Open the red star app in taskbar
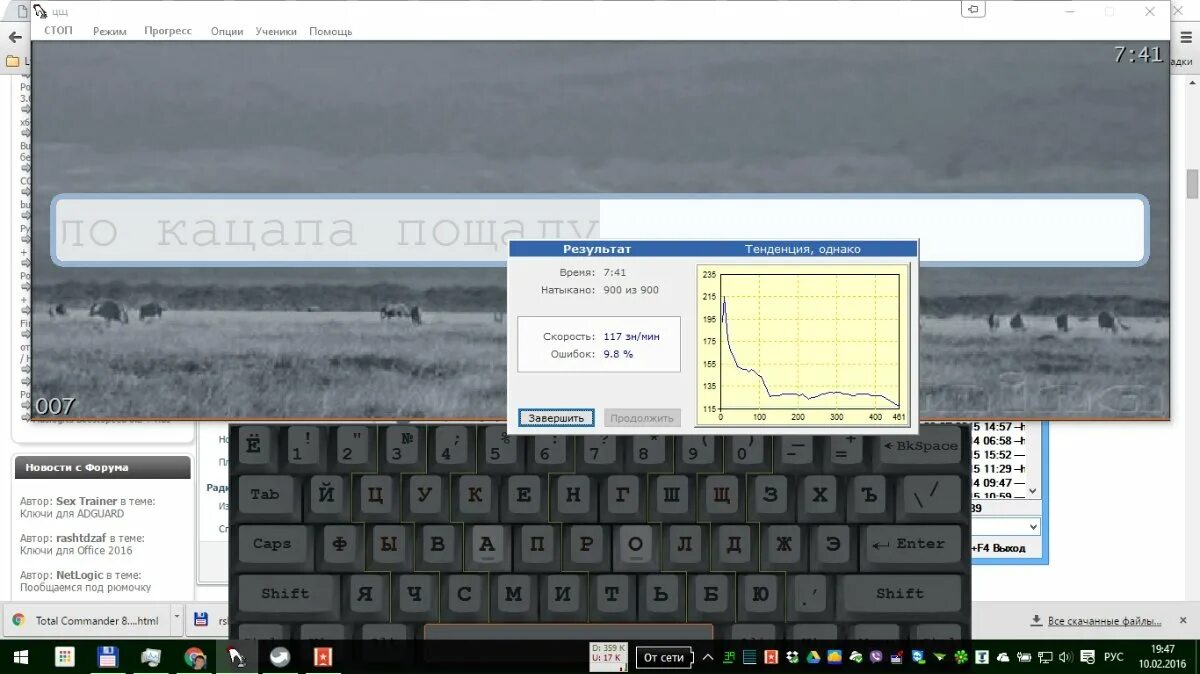Screen dimensions: 1200x674 click(324, 657)
